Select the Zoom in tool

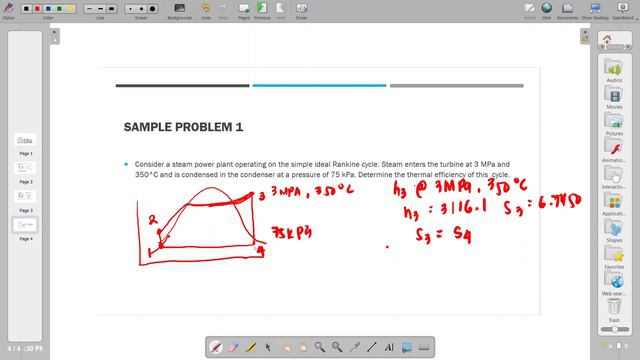[320, 347]
